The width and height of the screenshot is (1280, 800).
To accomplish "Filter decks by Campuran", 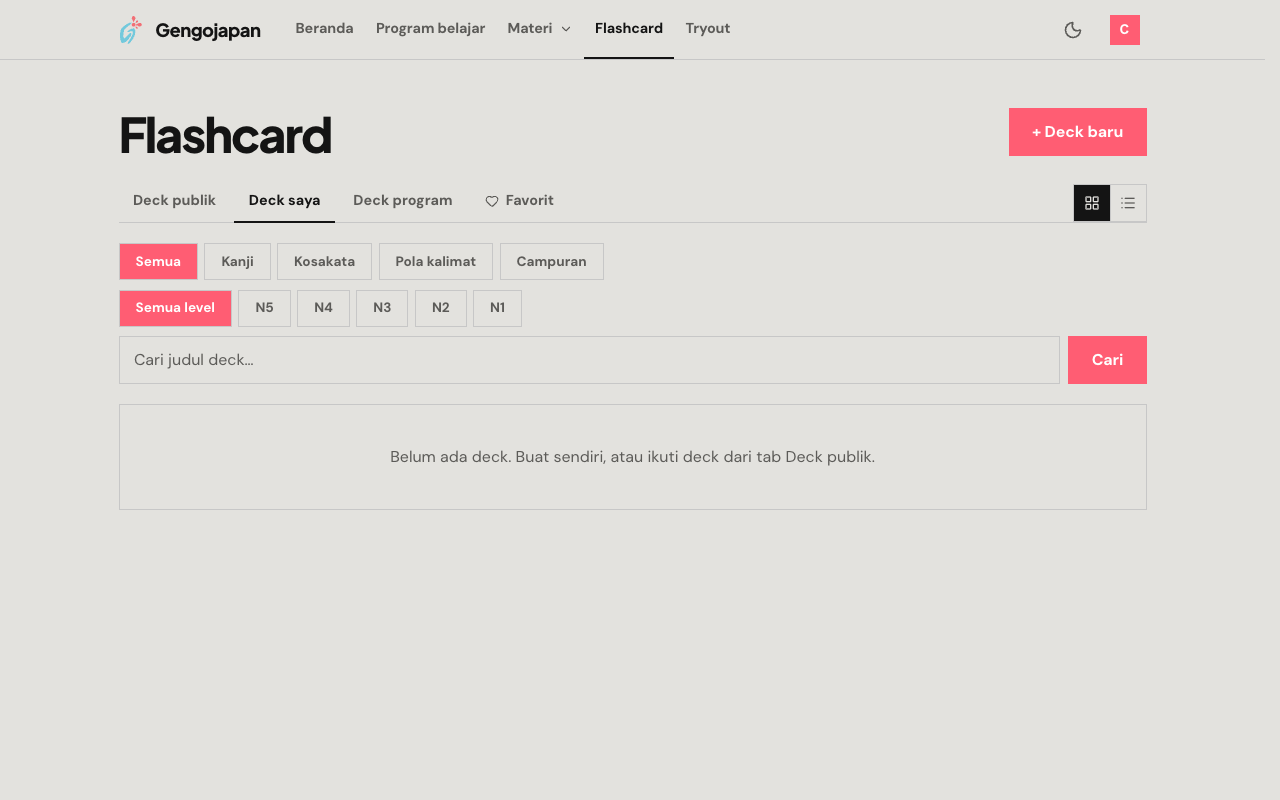I will pyautogui.click(x=552, y=262).
